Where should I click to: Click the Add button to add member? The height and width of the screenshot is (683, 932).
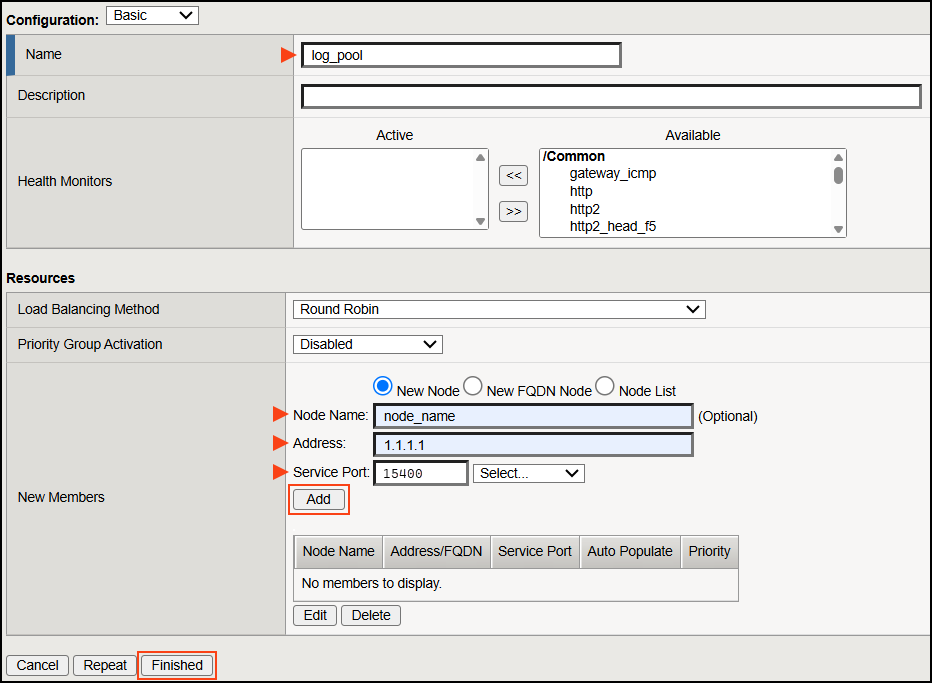[318, 499]
